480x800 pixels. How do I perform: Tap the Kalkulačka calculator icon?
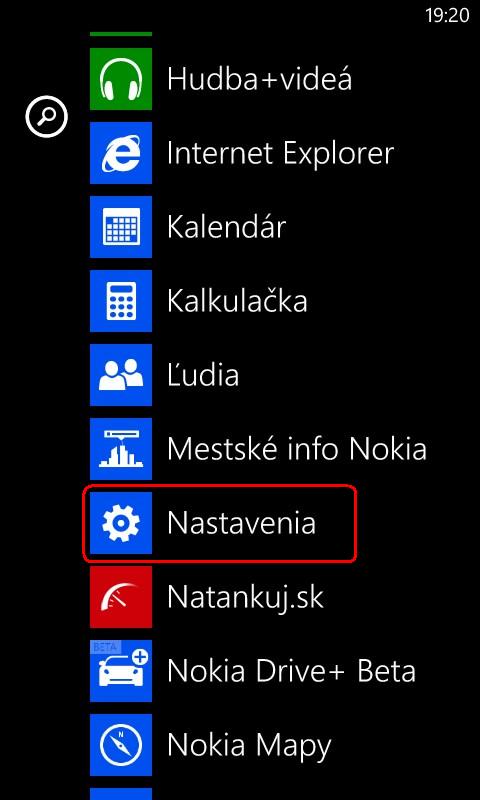tap(121, 301)
